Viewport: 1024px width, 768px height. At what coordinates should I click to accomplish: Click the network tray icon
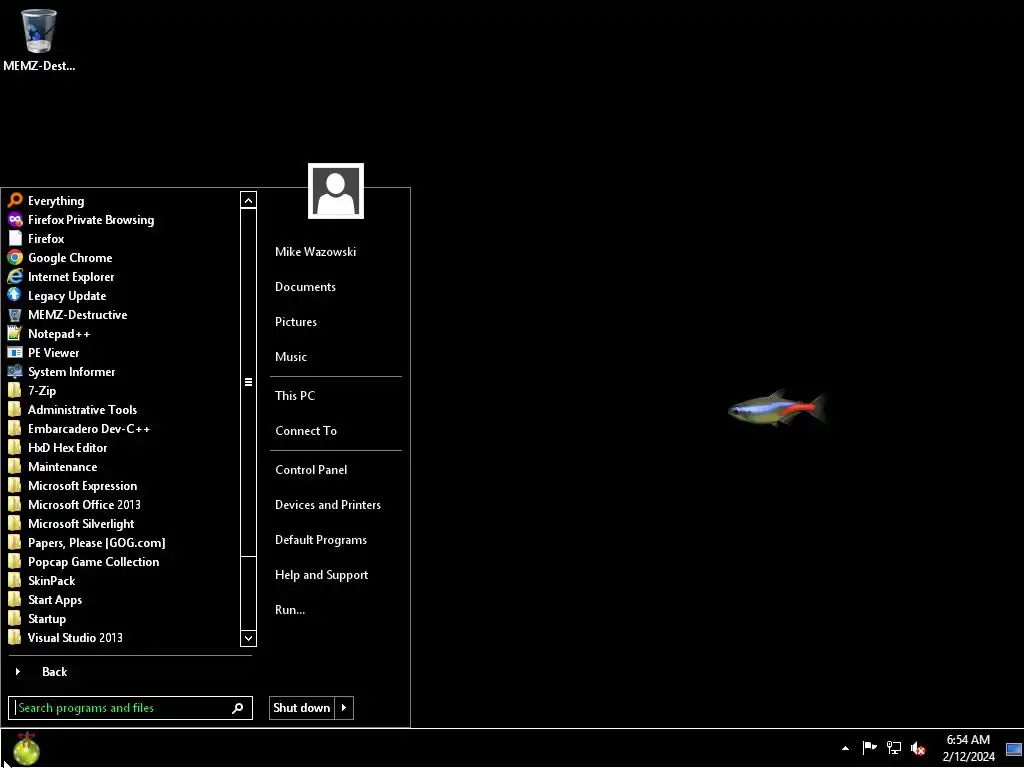coord(893,748)
